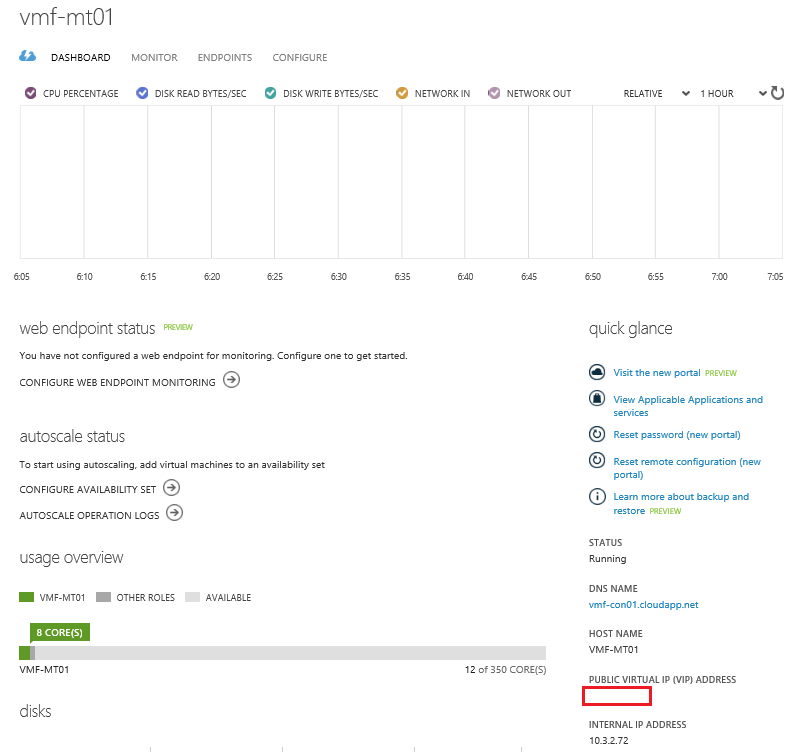Viewport: 804px width, 752px height.
Task: Click the refresh chart icon
Action: tap(777, 93)
